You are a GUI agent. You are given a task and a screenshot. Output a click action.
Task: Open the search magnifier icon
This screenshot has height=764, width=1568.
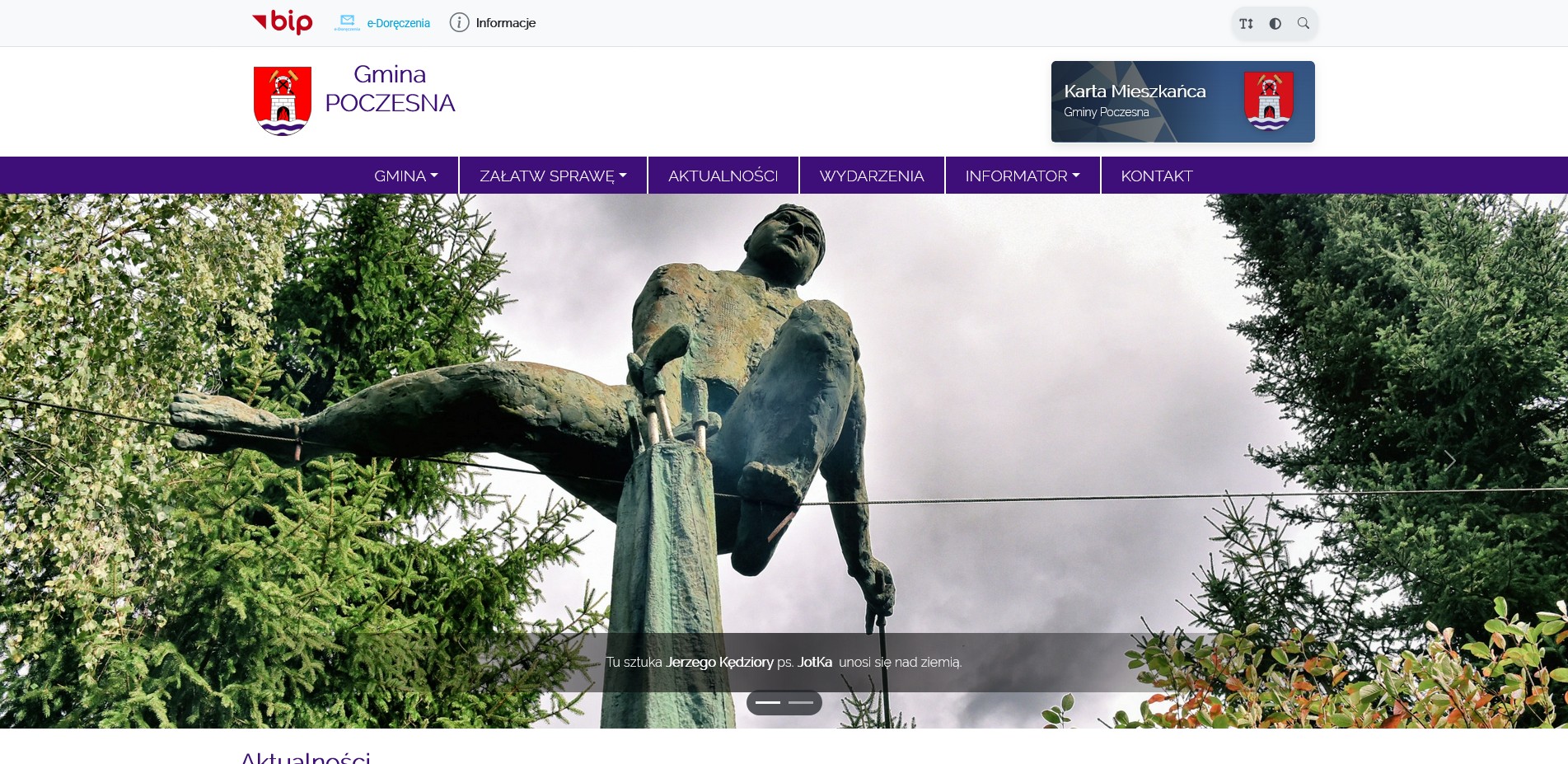tap(1303, 24)
